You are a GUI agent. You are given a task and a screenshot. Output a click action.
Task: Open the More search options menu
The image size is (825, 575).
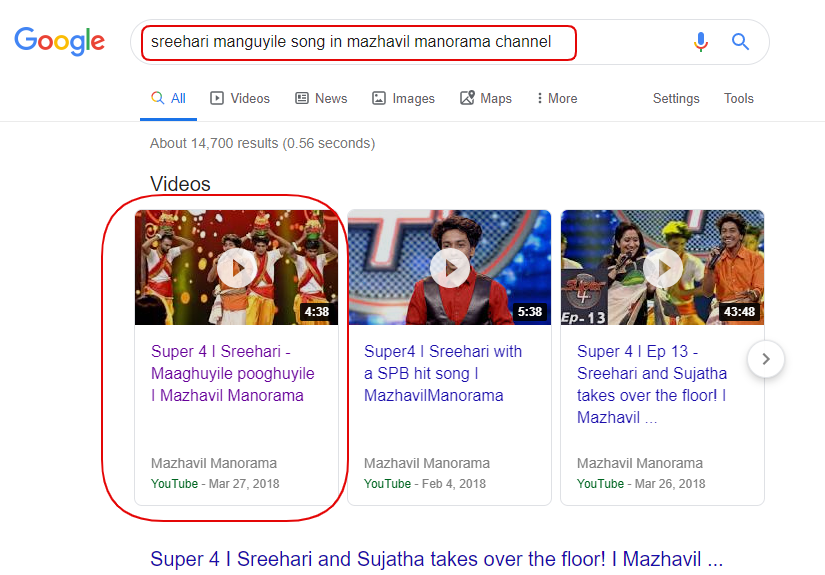tap(557, 98)
